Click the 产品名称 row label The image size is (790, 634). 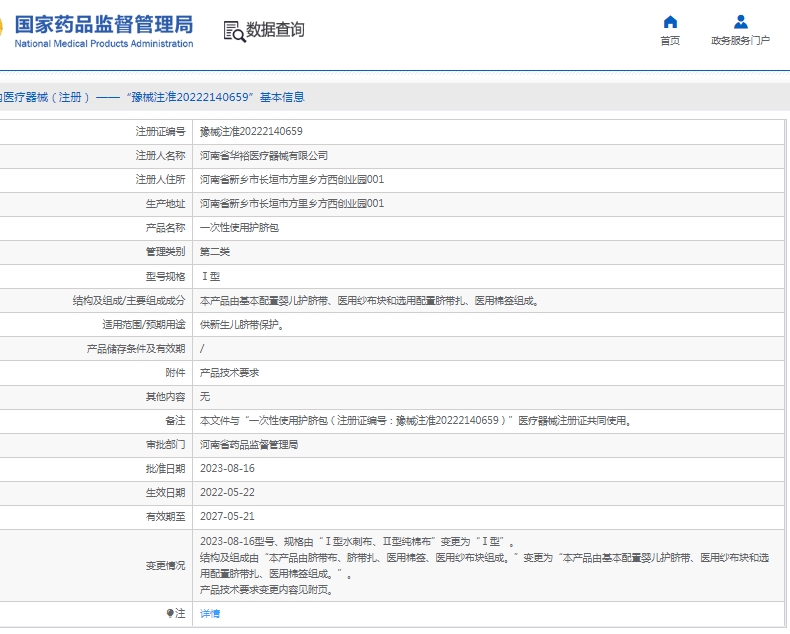(x=165, y=228)
